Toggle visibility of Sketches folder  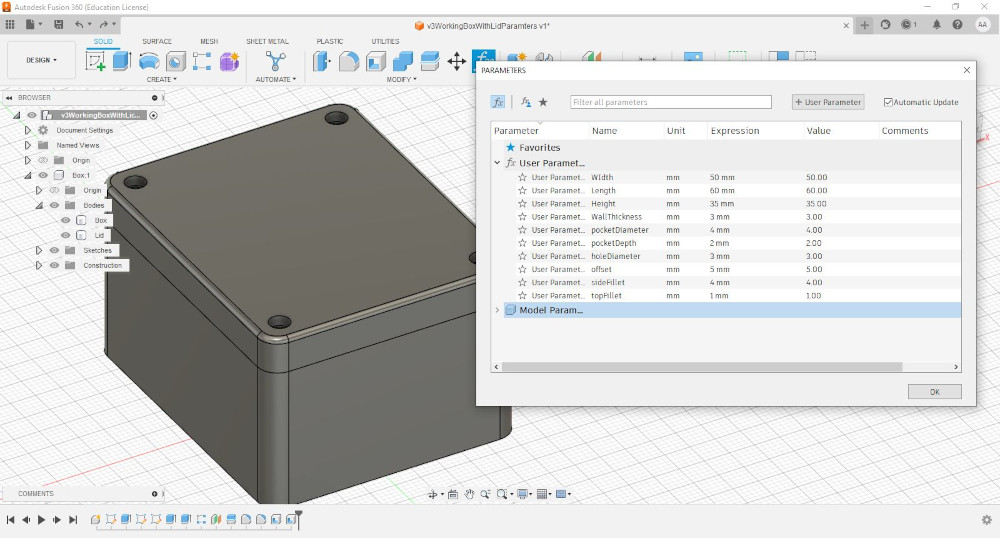pos(54,251)
